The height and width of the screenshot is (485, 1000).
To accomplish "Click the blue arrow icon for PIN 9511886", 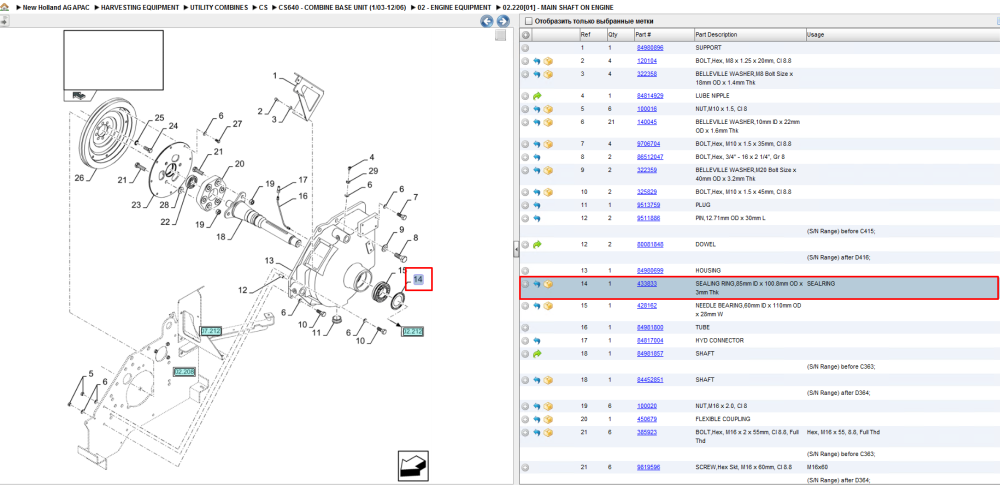I will click(536, 218).
